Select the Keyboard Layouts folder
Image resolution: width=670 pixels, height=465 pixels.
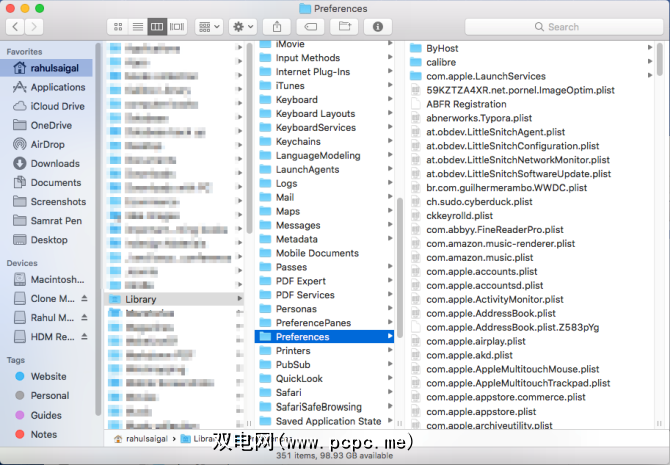(324, 114)
